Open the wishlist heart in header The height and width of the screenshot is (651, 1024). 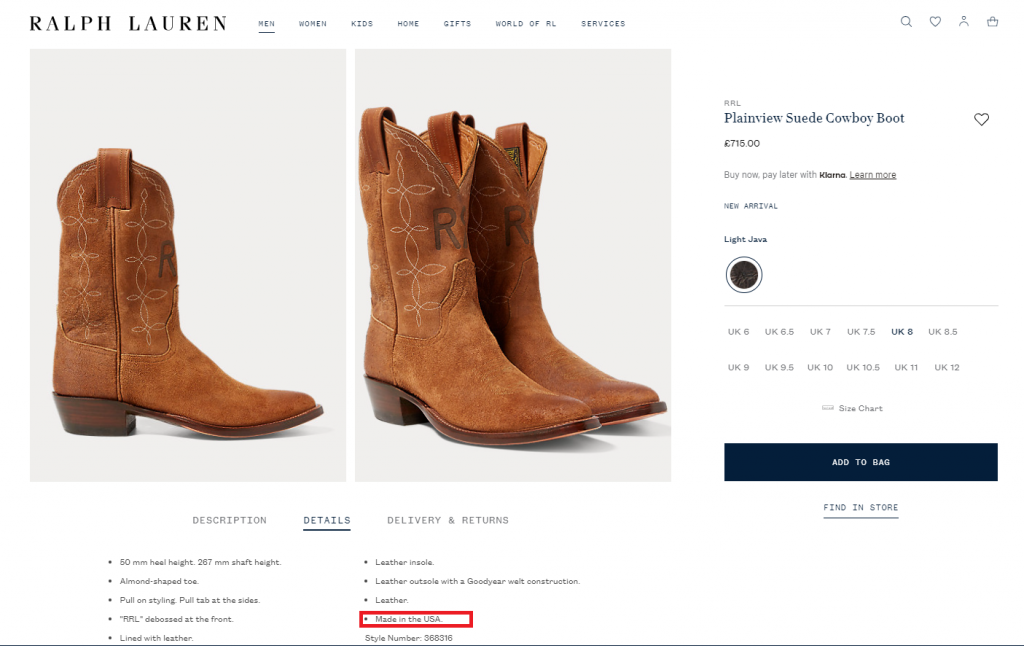coord(935,22)
